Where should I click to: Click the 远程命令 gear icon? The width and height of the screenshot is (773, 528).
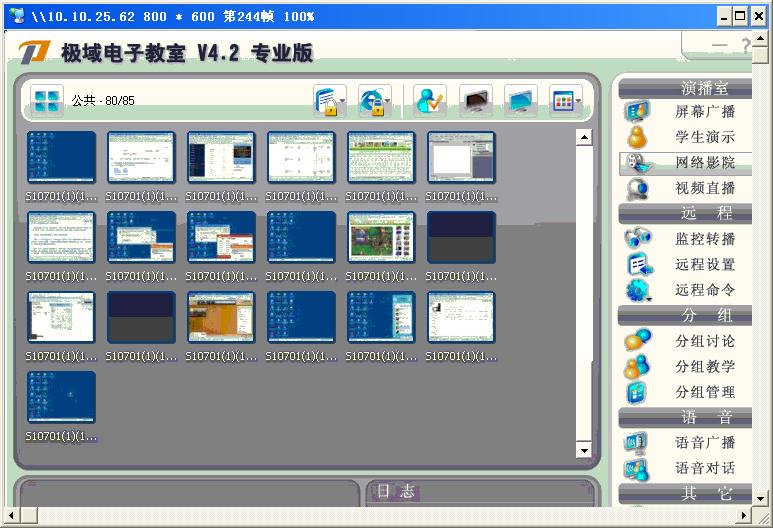(638, 290)
